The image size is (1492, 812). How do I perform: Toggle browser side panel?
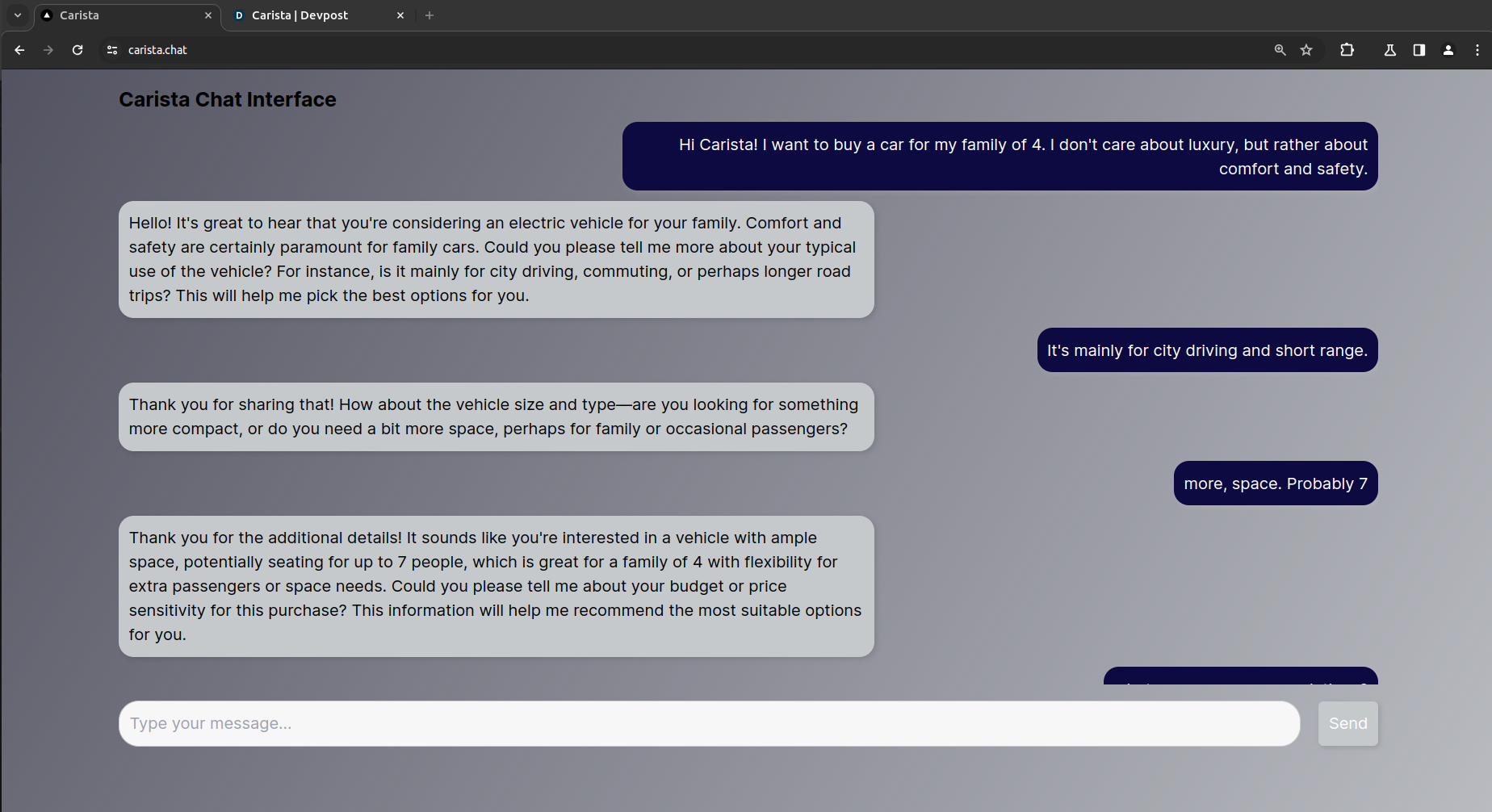[1419, 50]
